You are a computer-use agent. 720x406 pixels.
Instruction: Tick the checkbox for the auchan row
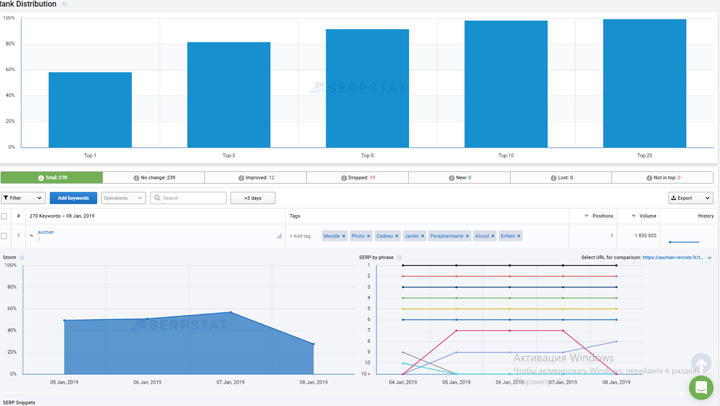4,236
